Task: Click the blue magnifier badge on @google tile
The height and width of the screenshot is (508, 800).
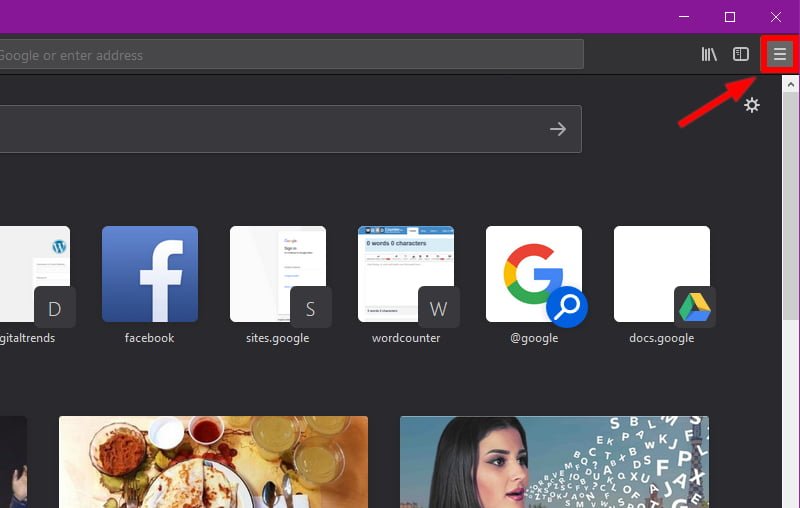Action: pos(567,308)
